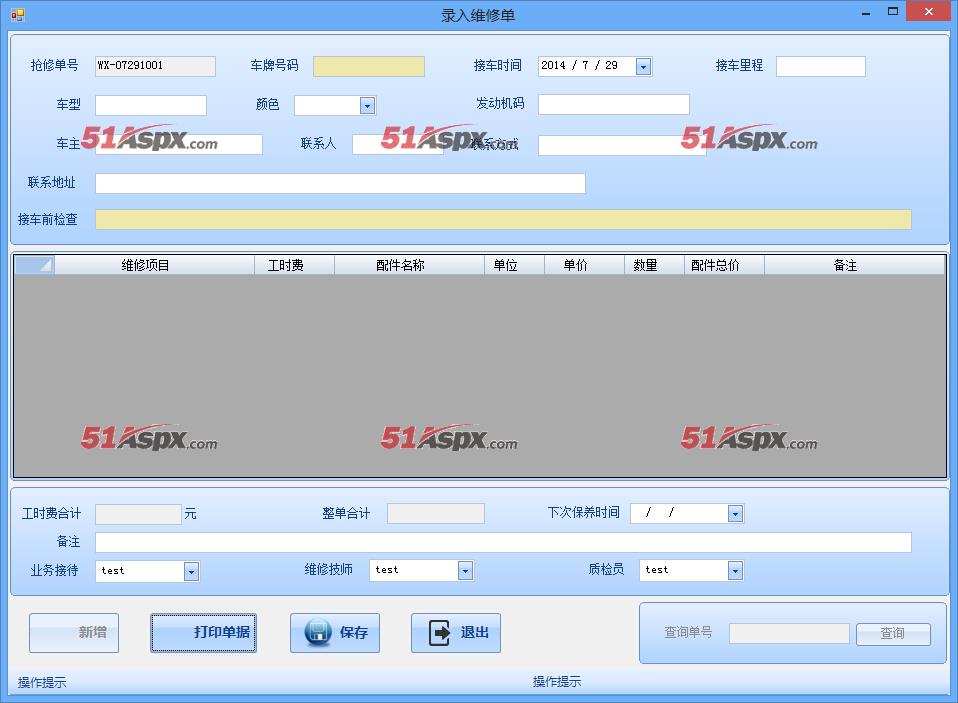Image resolution: width=958 pixels, height=703 pixels.
Task: Click the 工时费合计 field
Action: point(139,514)
